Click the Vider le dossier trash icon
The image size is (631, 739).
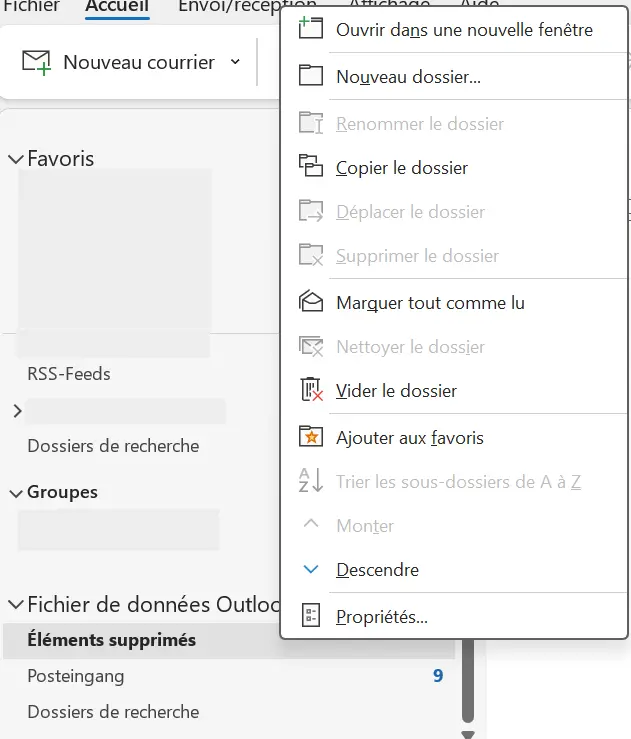point(311,389)
